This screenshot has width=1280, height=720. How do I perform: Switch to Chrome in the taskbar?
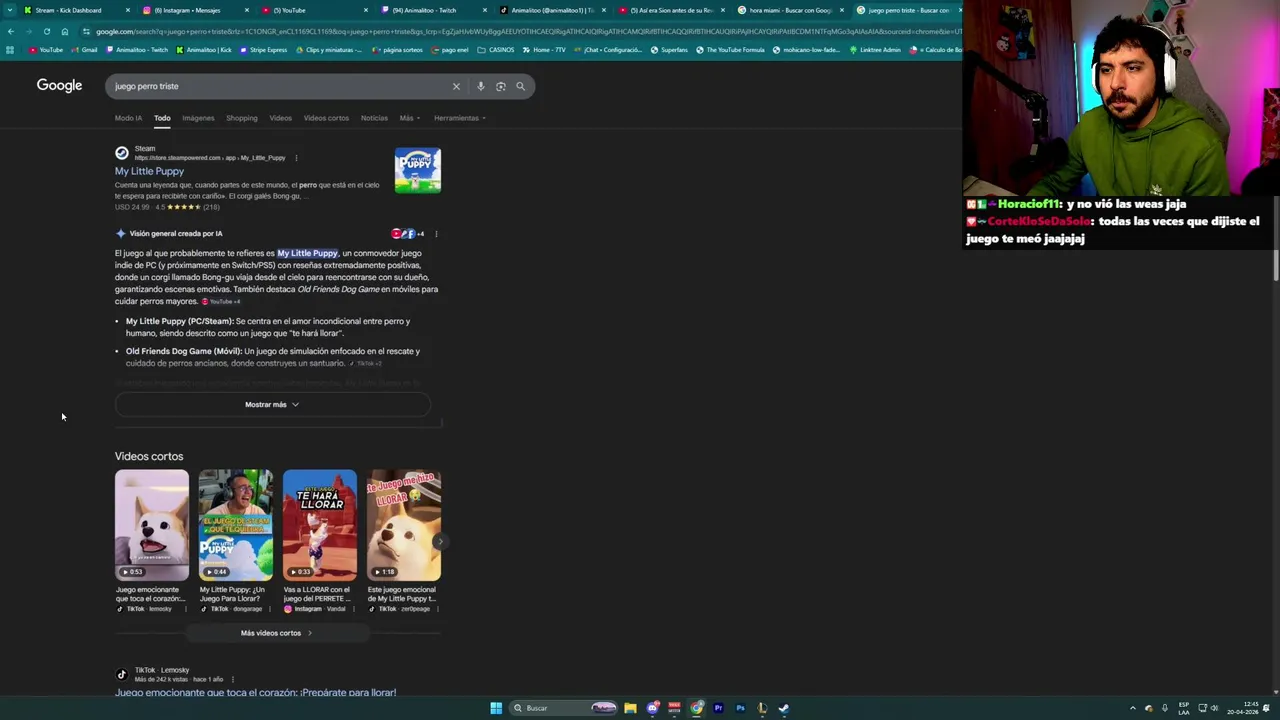[697, 708]
